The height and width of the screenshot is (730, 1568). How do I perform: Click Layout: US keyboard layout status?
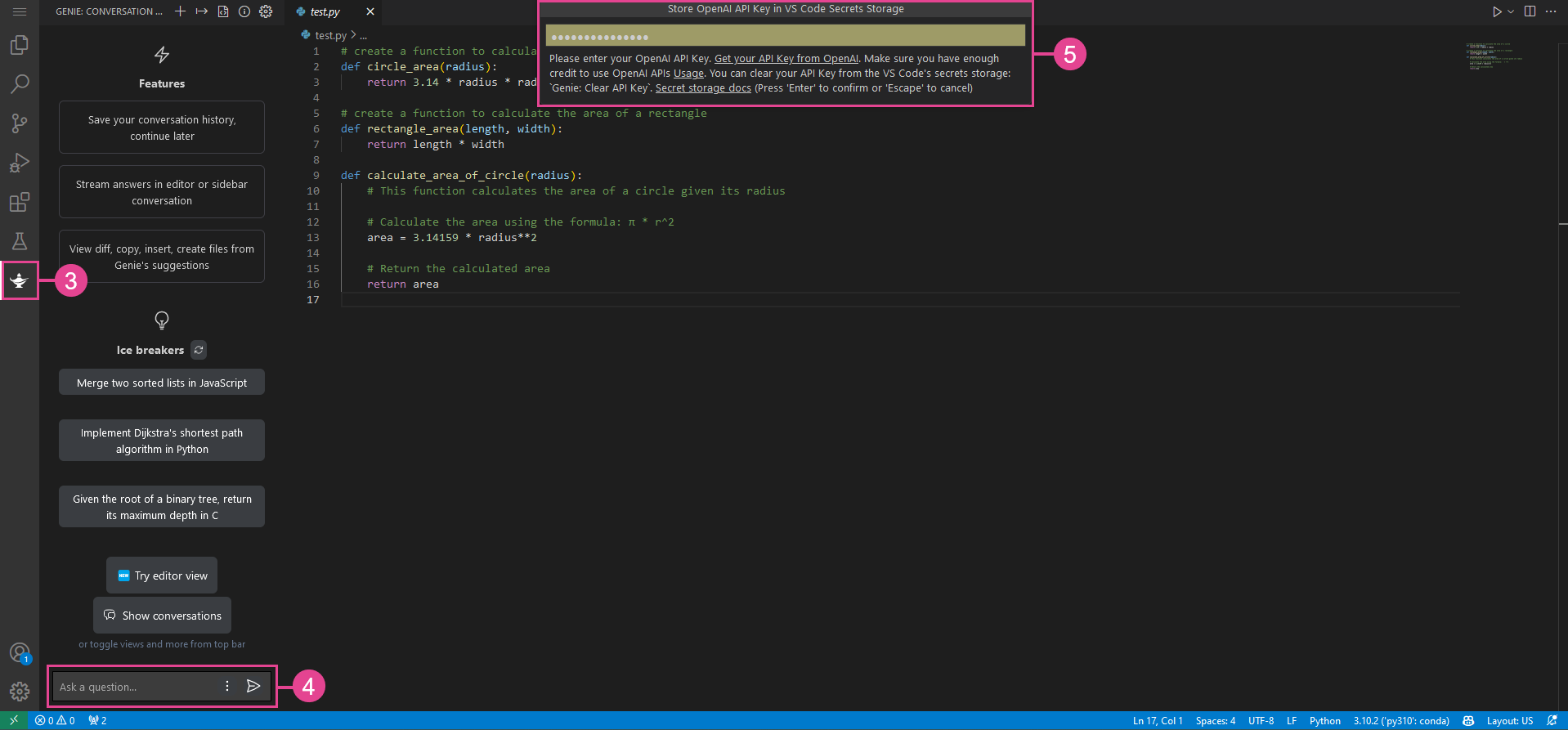[x=1510, y=720]
